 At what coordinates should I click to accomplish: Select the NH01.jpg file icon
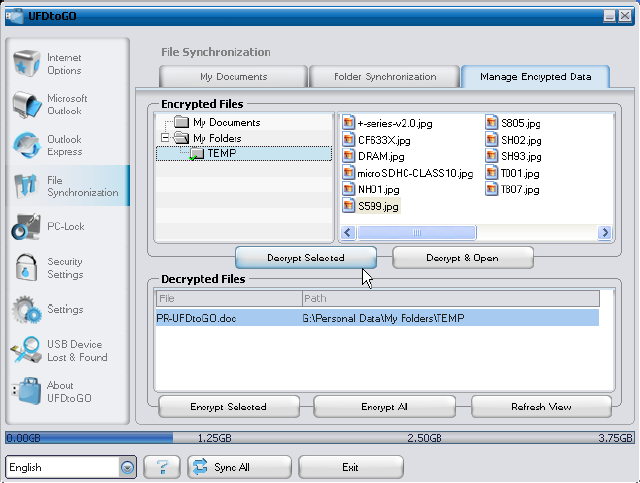coord(348,189)
